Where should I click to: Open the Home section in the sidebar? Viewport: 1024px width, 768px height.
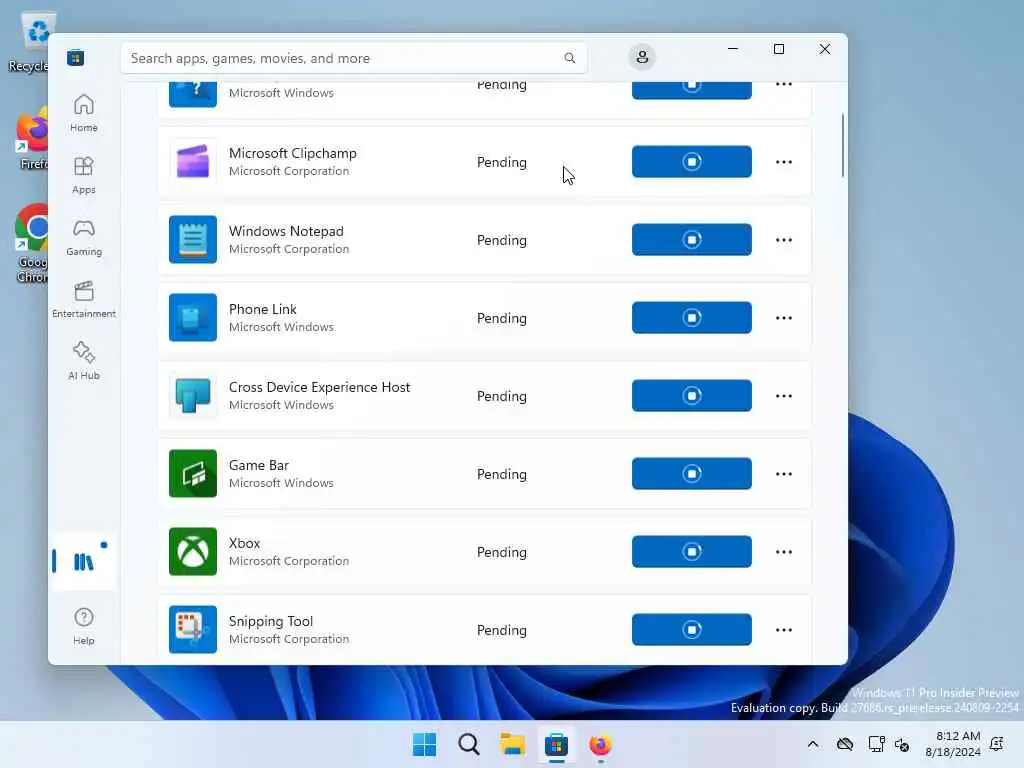84,113
